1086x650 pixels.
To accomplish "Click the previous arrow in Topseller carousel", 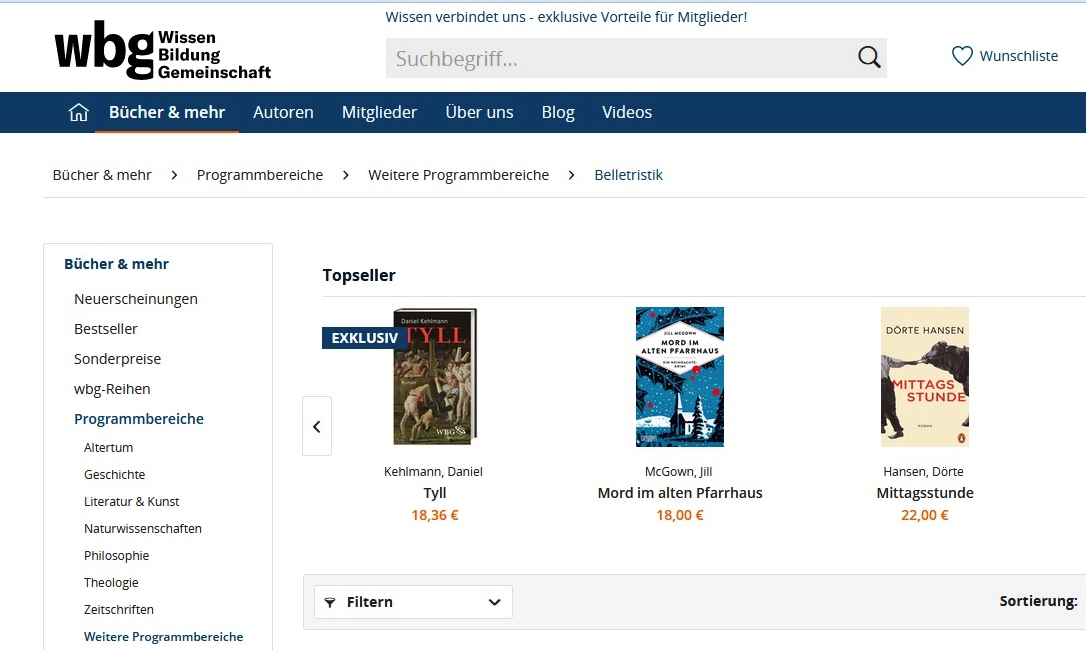I will click(x=317, y=426).
